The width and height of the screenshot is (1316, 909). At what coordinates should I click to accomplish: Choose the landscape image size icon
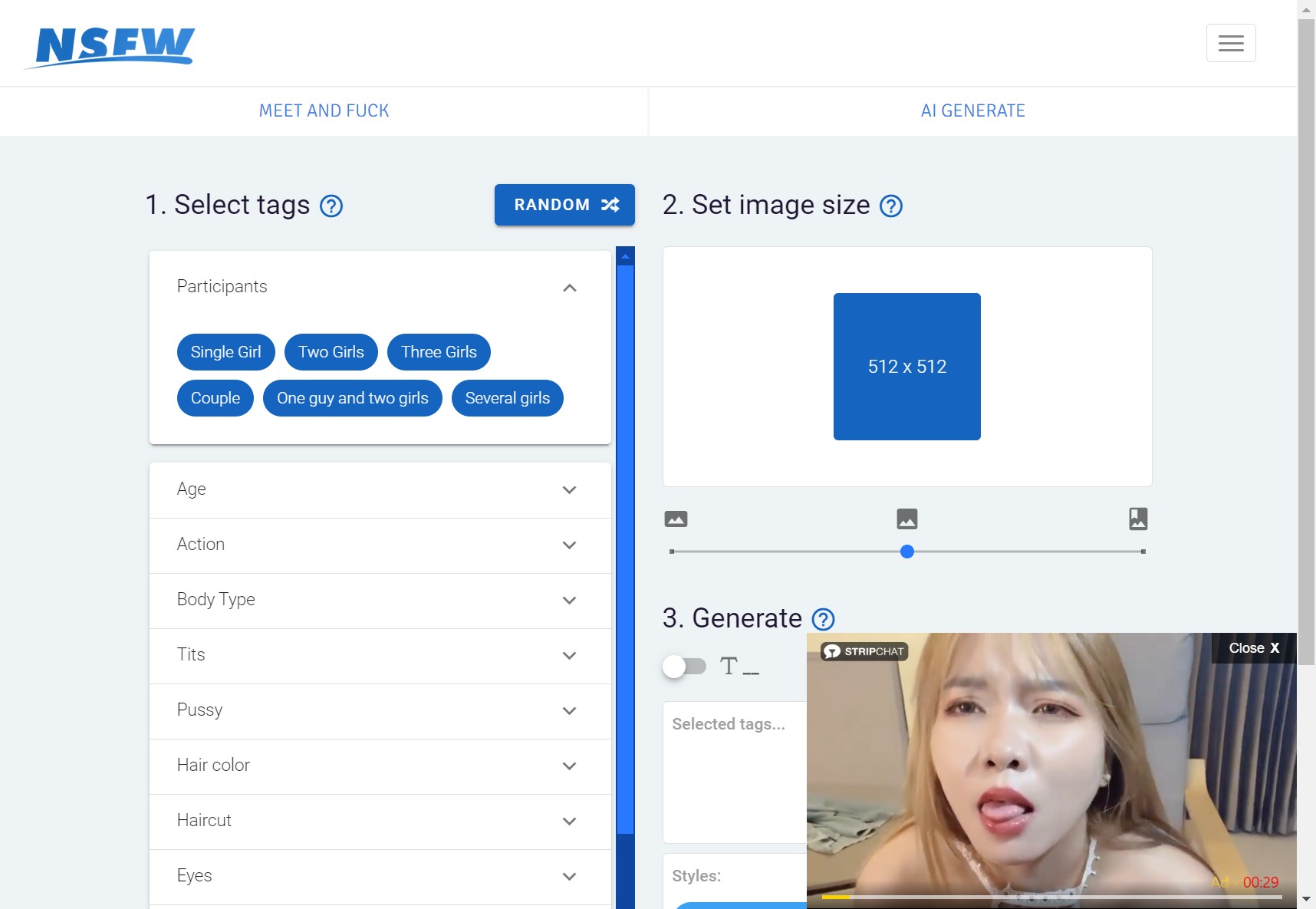pos(676,519)
